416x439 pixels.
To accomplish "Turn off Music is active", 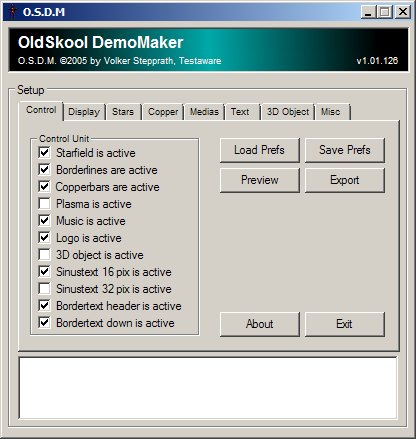I will [44, 221].
